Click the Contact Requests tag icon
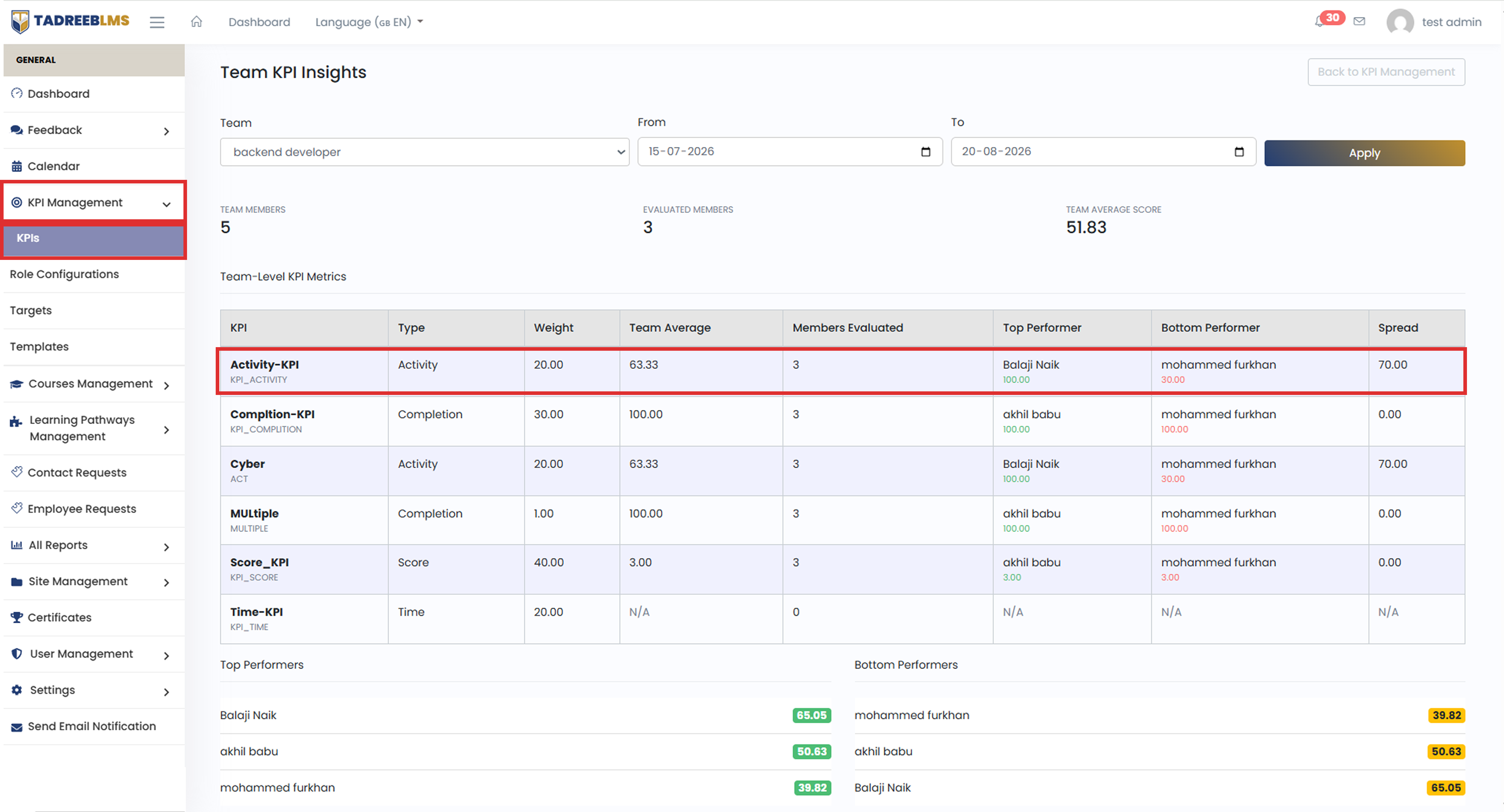 coord(16,472)
